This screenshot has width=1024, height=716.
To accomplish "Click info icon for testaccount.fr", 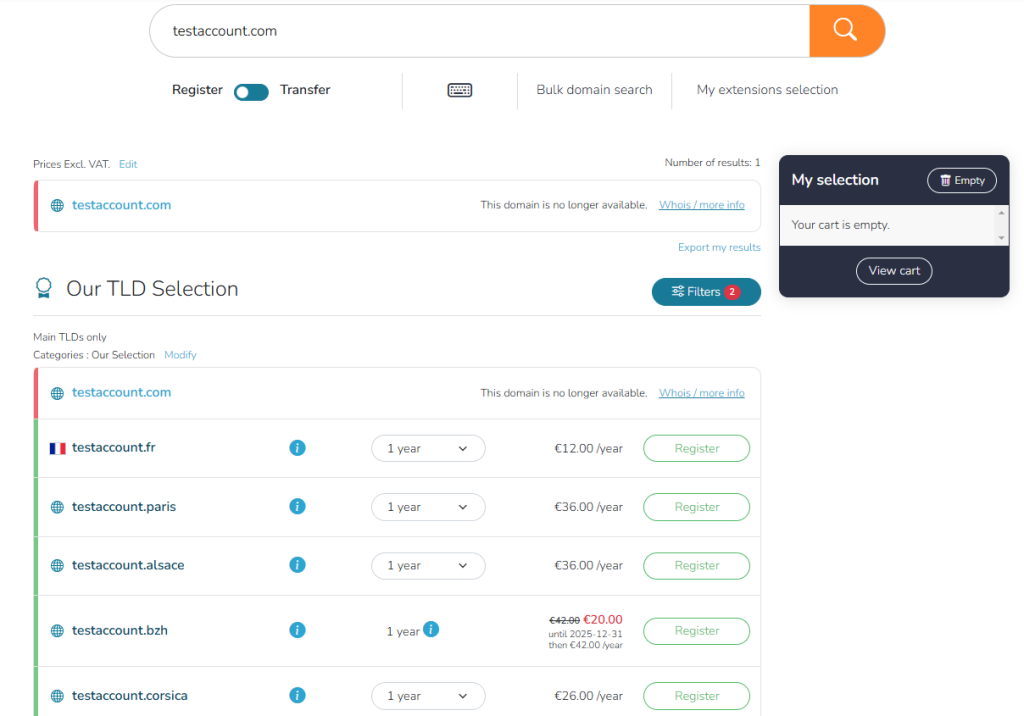I will [297, 448].
